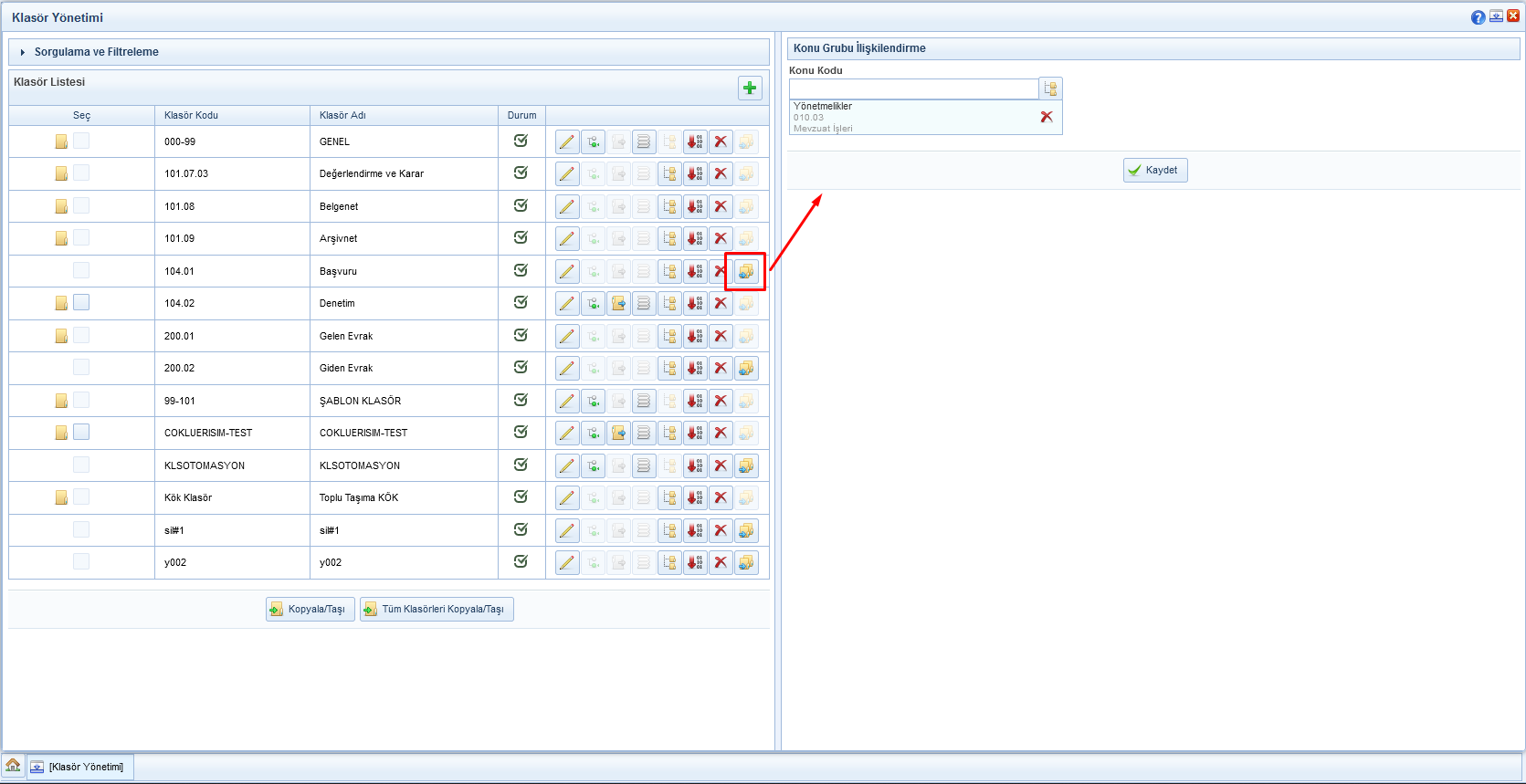
Task: Click the pencil edit icon for GENEL
Action: [x=567, y=141]
